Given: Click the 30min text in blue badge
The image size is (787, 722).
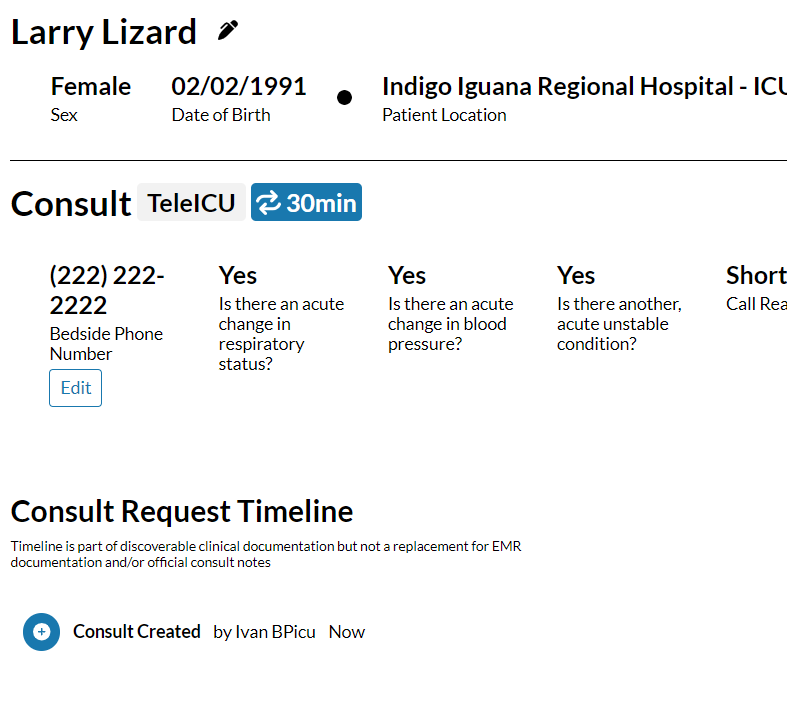Looking at the screenshot, I should click(x=321, y=203).
